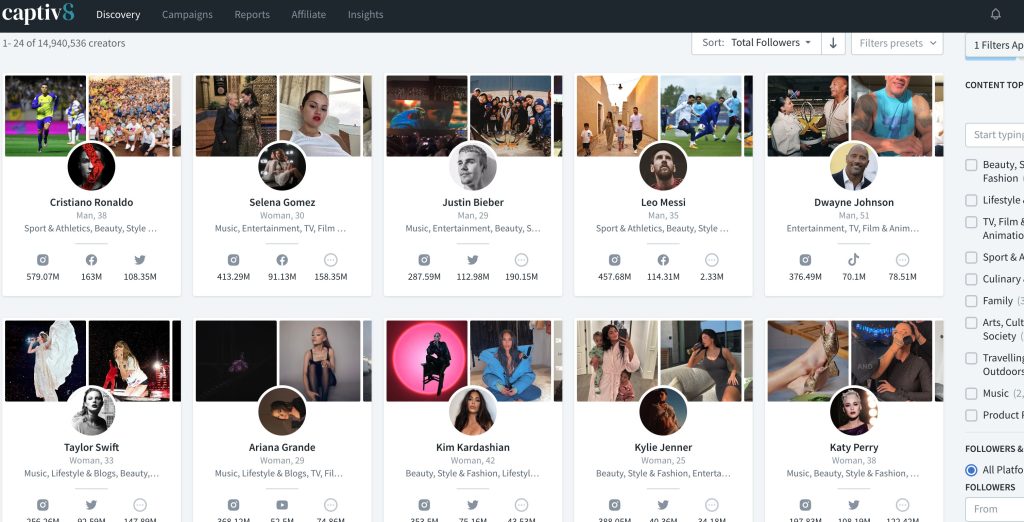Check the Music topic checkbox
Image resolution: width=1024 pixels, height=522 pixels.
pyautogui.click(x=971, y=393)
